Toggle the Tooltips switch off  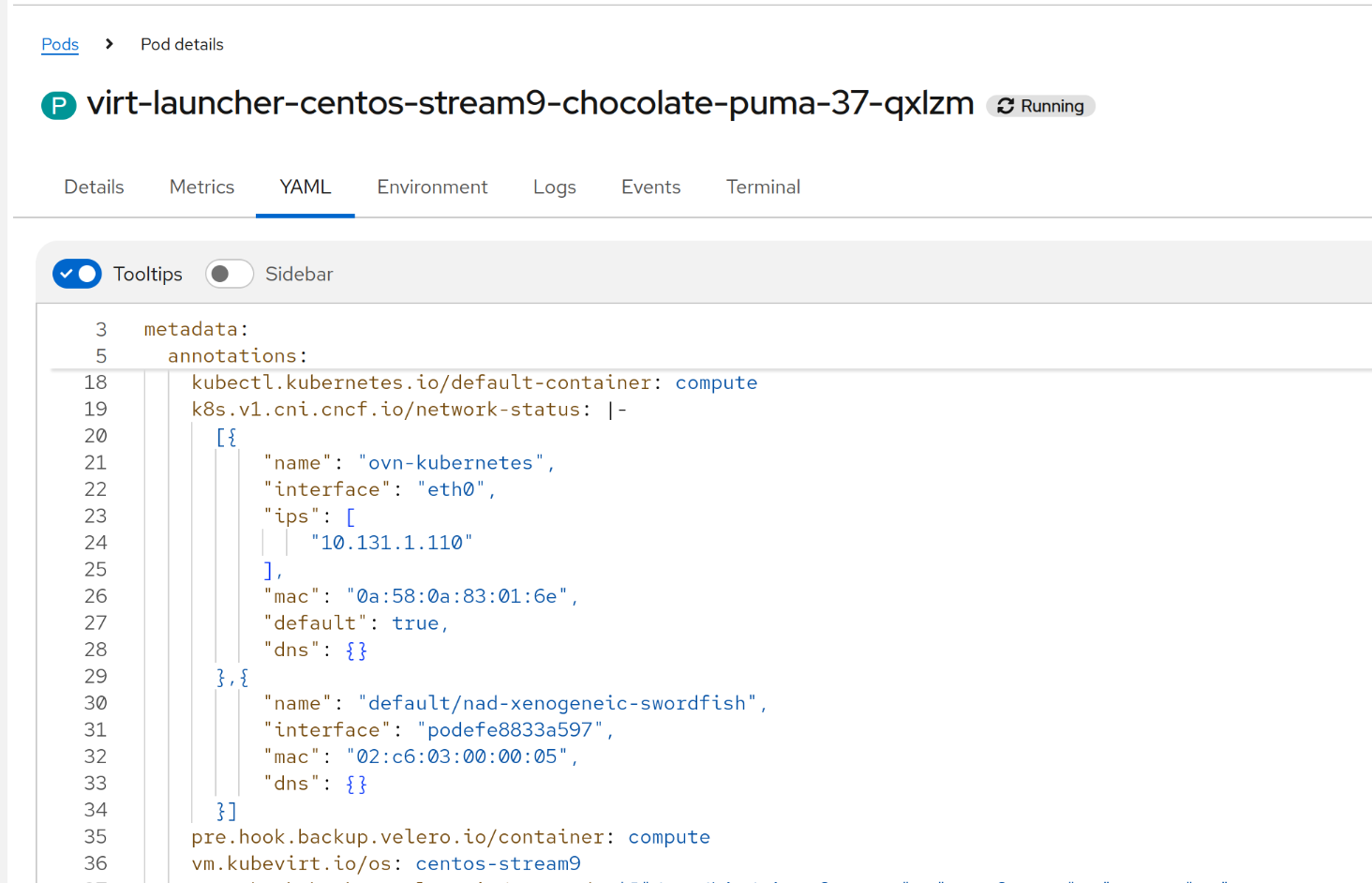[77, 274]
